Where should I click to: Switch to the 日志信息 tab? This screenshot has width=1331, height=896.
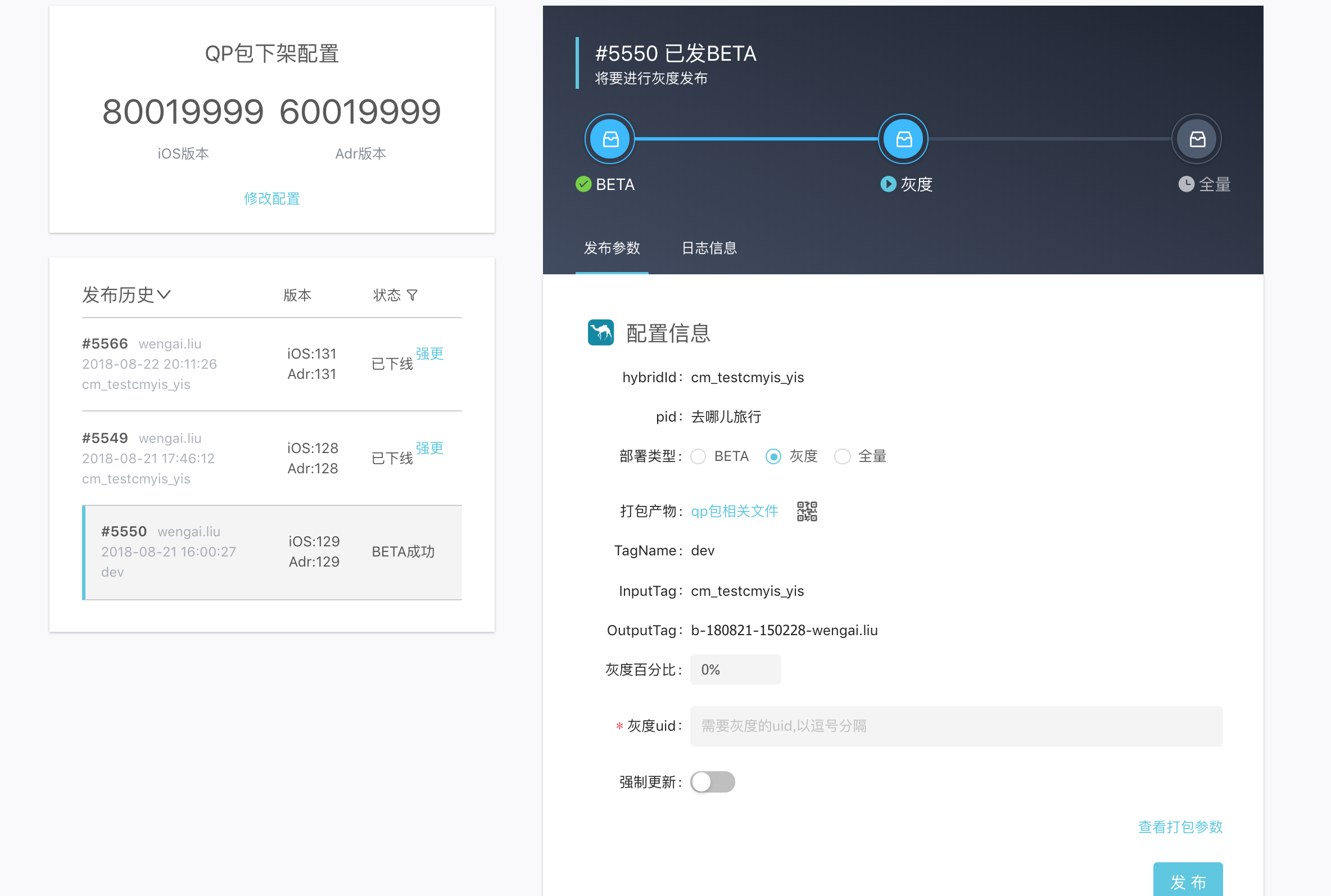click(x=709, y=248)
